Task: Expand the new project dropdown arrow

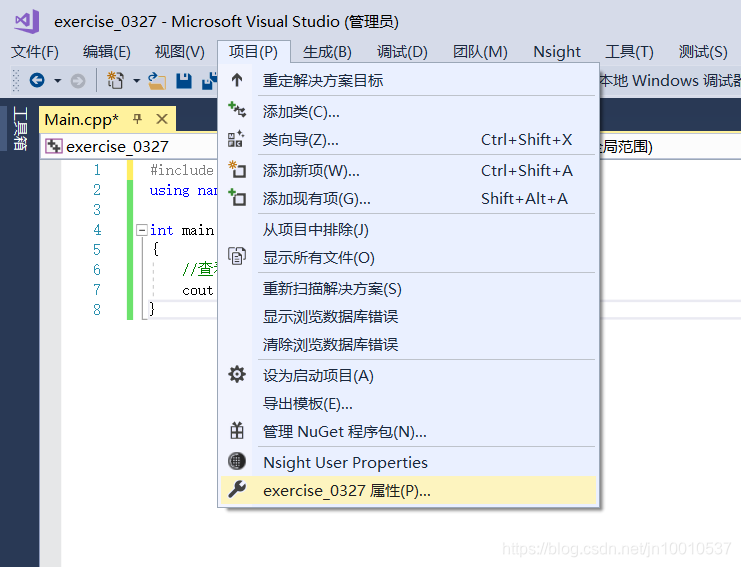Action: pos(137,81)
